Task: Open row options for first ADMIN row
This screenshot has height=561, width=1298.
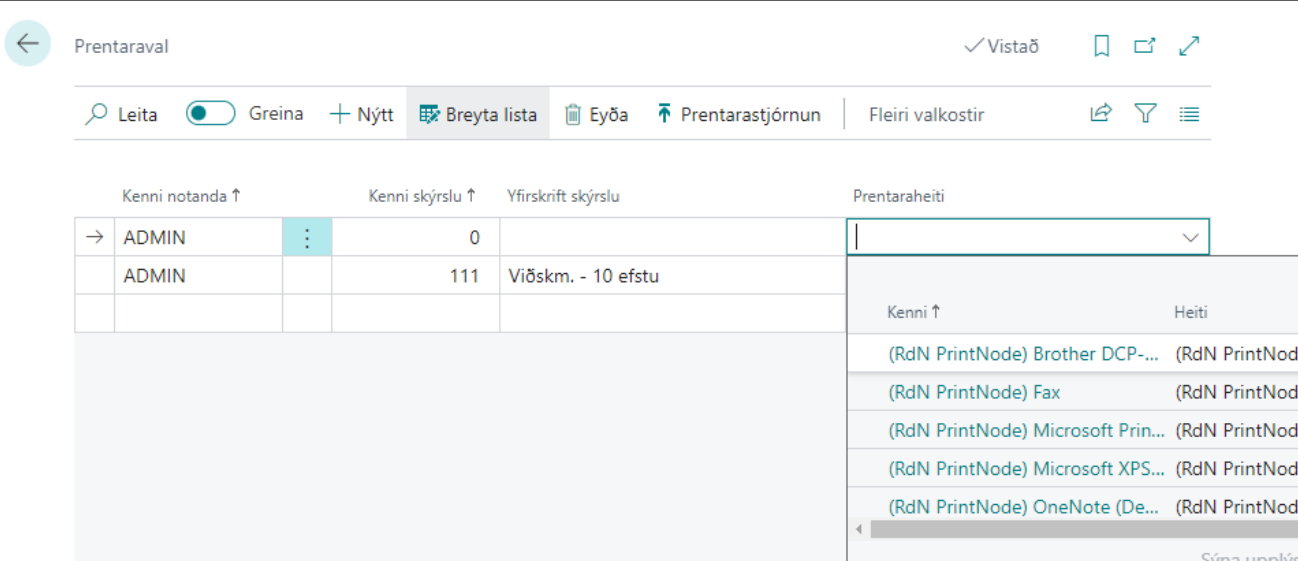Action: pos(307,238)
